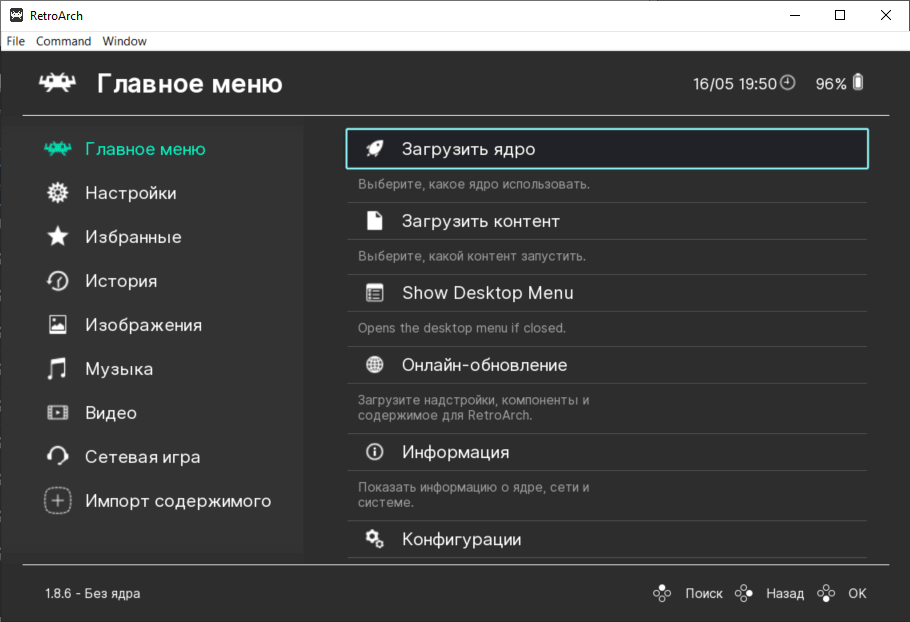Click the Назад label
This screenshot has width=910, height=622.
coord(785,594)
